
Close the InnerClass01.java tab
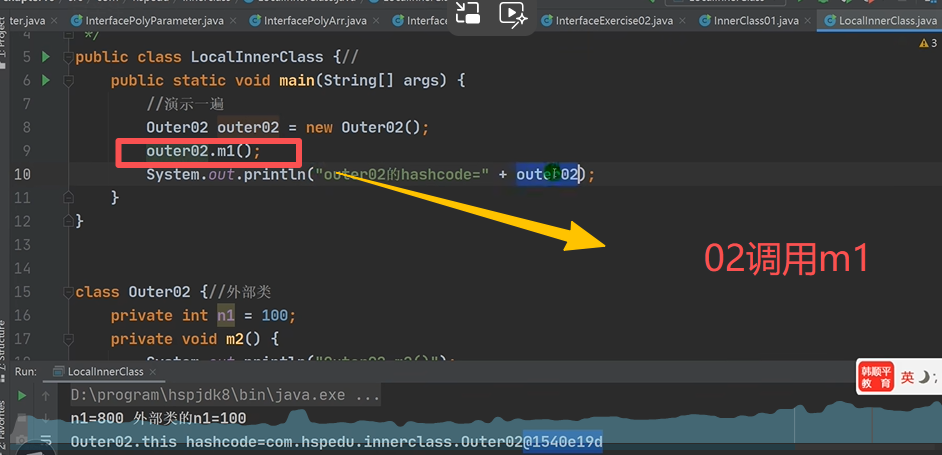coord(808,21)
